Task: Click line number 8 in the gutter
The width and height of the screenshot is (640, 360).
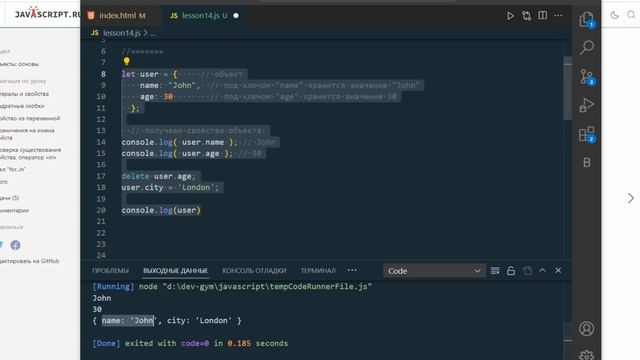Action: [103, 74]
